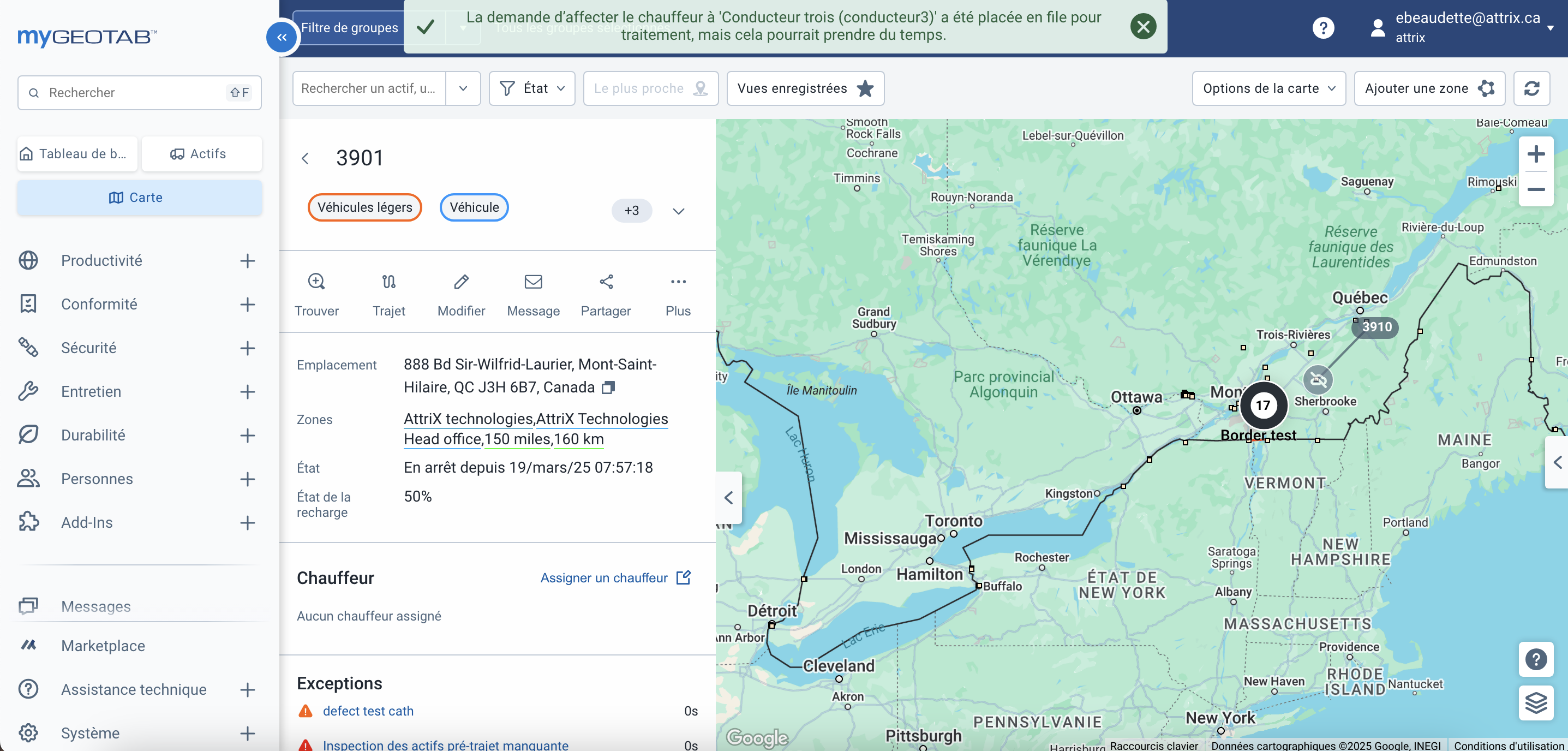Image resolution: width=1568 pixels, height=751 pixels.
Task: Dismiss the driver assignment notification
Action: coord(1143,27)
